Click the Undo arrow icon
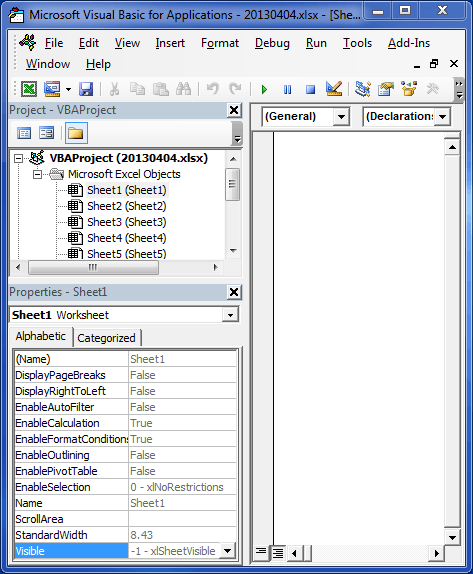Viewport: 473px width, 574px height. (213, 89)
